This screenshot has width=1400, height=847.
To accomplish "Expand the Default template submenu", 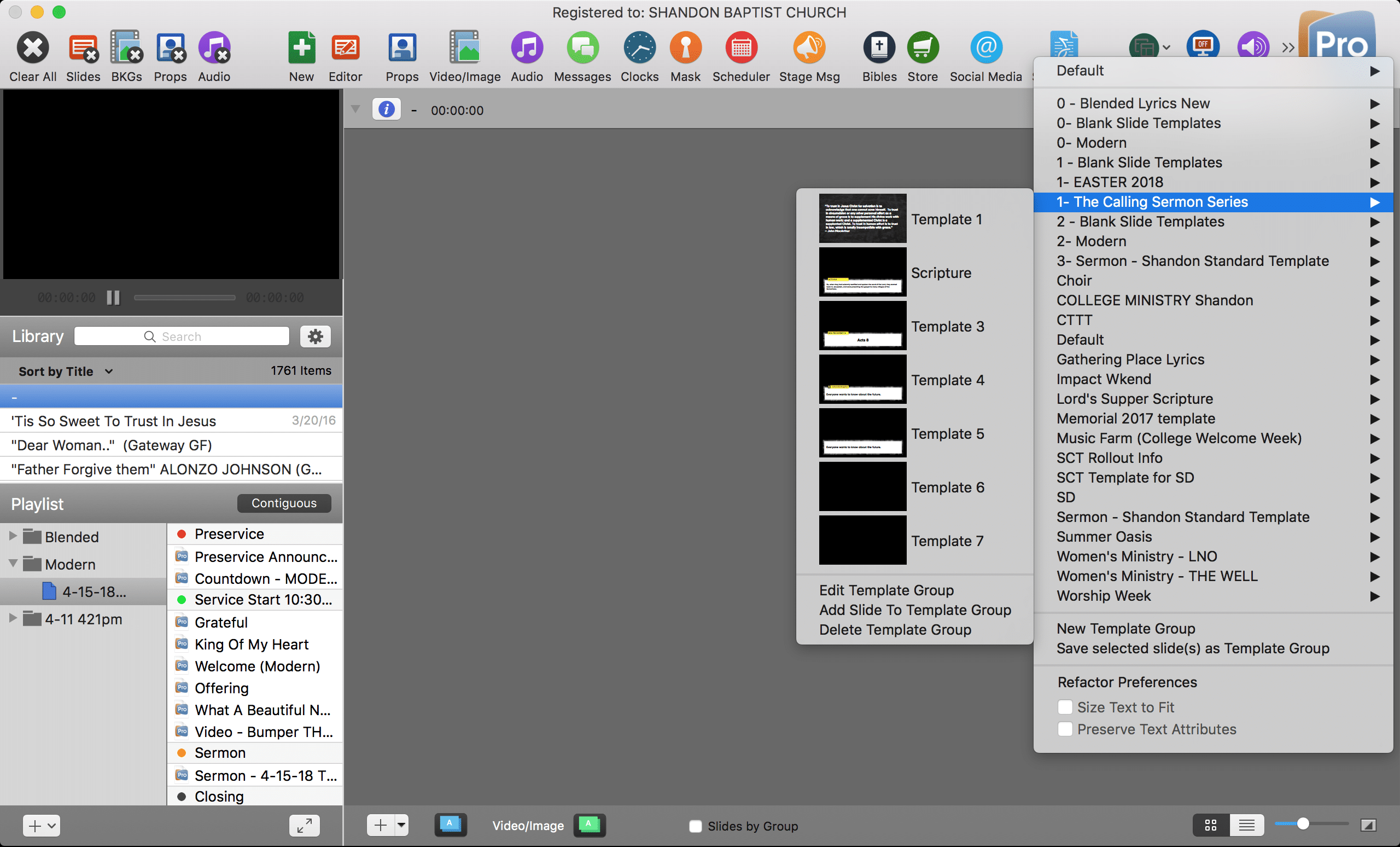I will coord(1213,71).
